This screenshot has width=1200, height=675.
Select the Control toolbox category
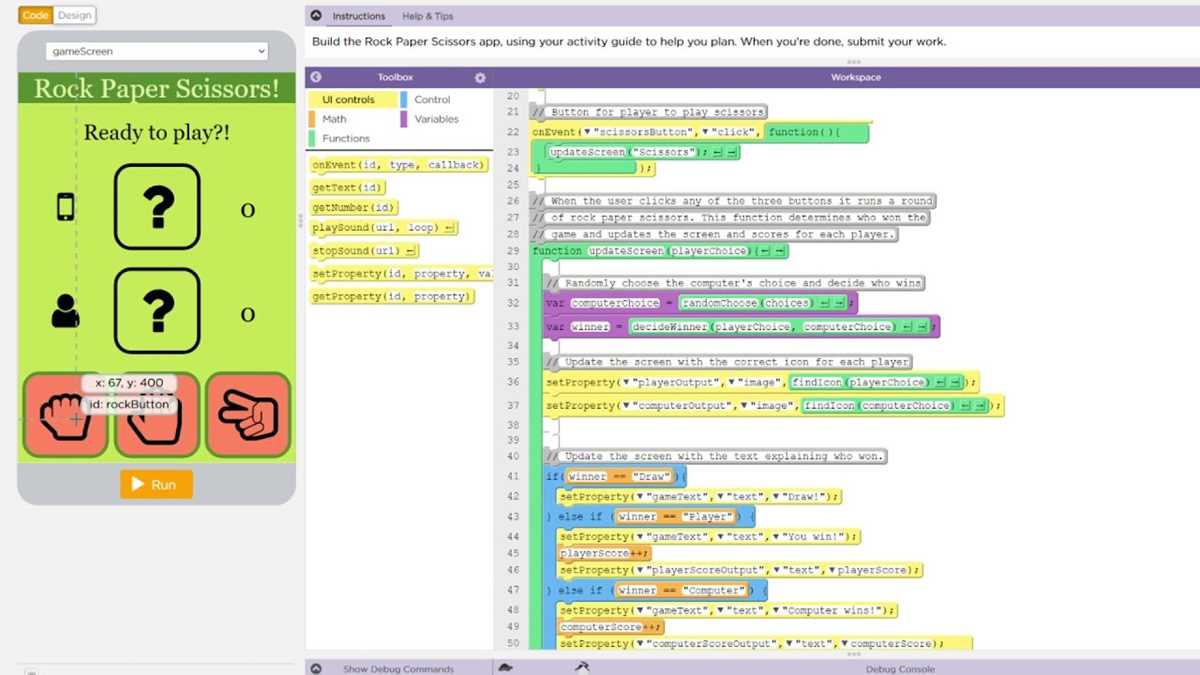[x=432, y=100]
